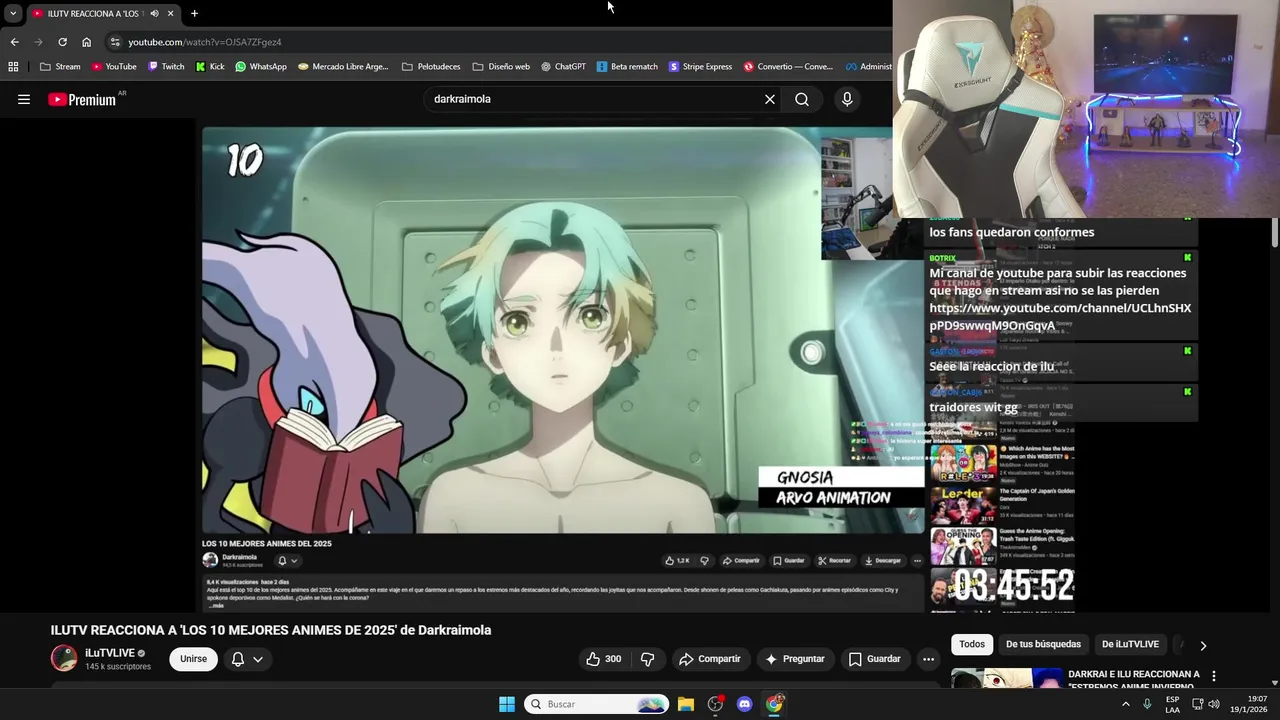The height and width of the screenshot is (720, 1280).
Task: Join channel with Unirse button
Action: [x=193, y=659]
